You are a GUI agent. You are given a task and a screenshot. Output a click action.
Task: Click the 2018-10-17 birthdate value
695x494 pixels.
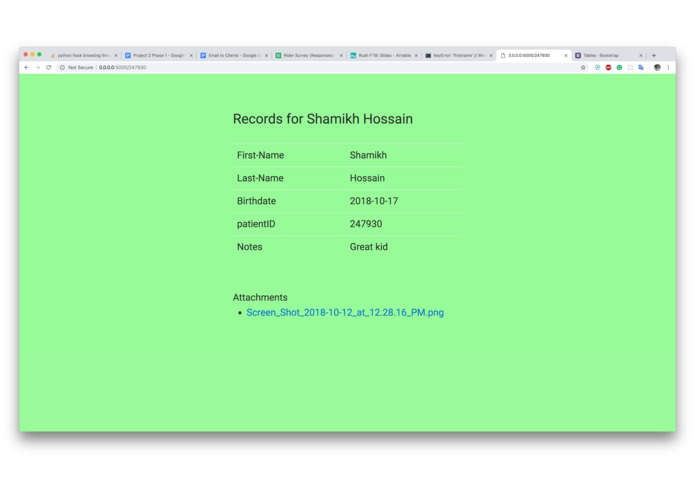pyautogui.click(x=374, y=201)
